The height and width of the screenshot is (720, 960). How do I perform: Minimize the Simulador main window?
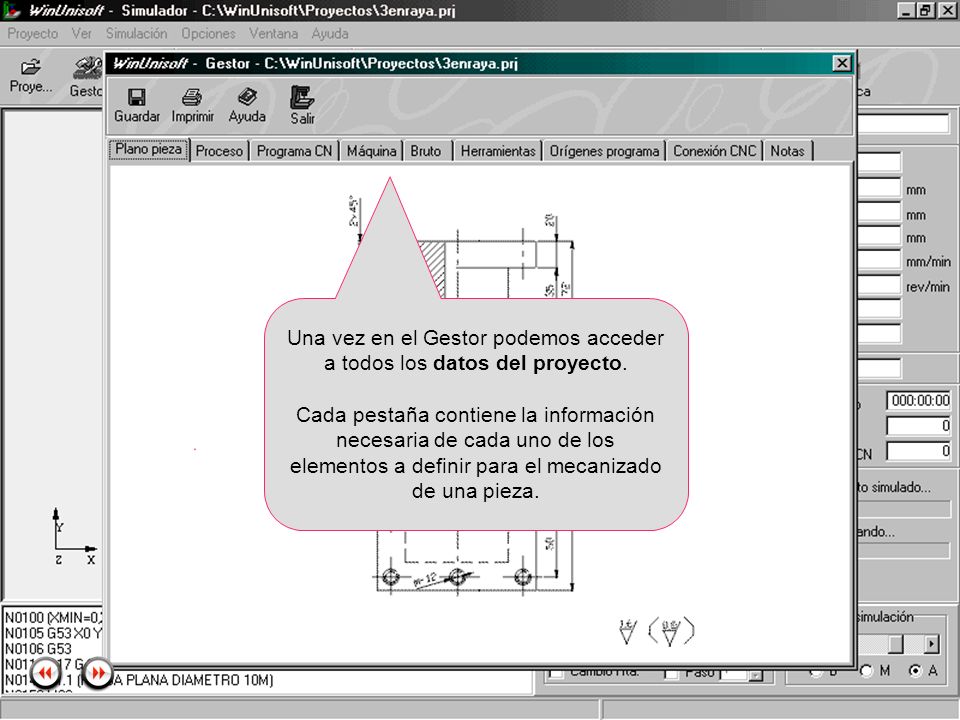907,10
